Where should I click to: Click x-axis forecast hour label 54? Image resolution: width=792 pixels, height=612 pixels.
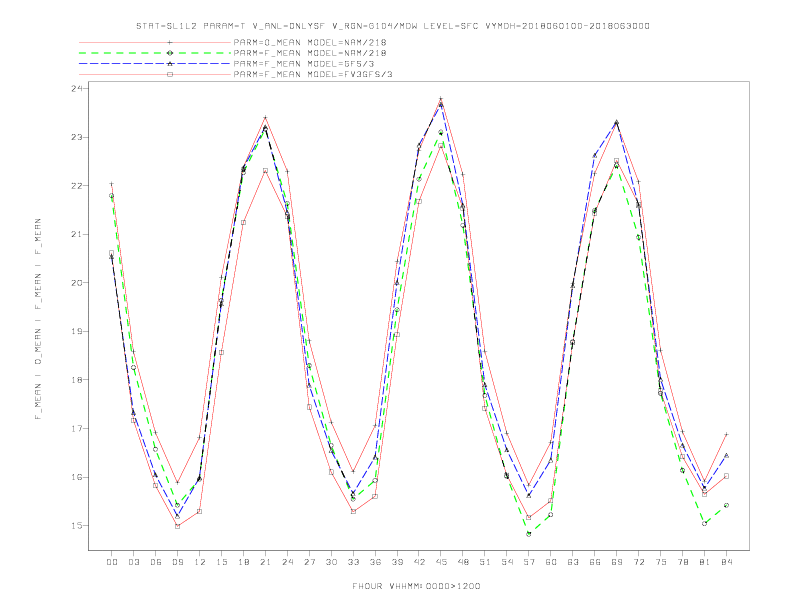pos(507,562)
